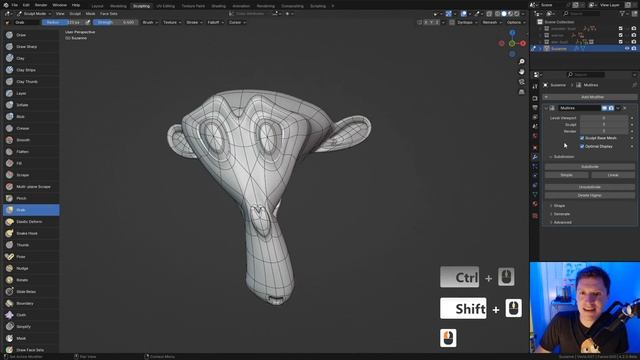Select the Clay brush
The width and height of the screenshot is (640, 360).
pos(31,58)
